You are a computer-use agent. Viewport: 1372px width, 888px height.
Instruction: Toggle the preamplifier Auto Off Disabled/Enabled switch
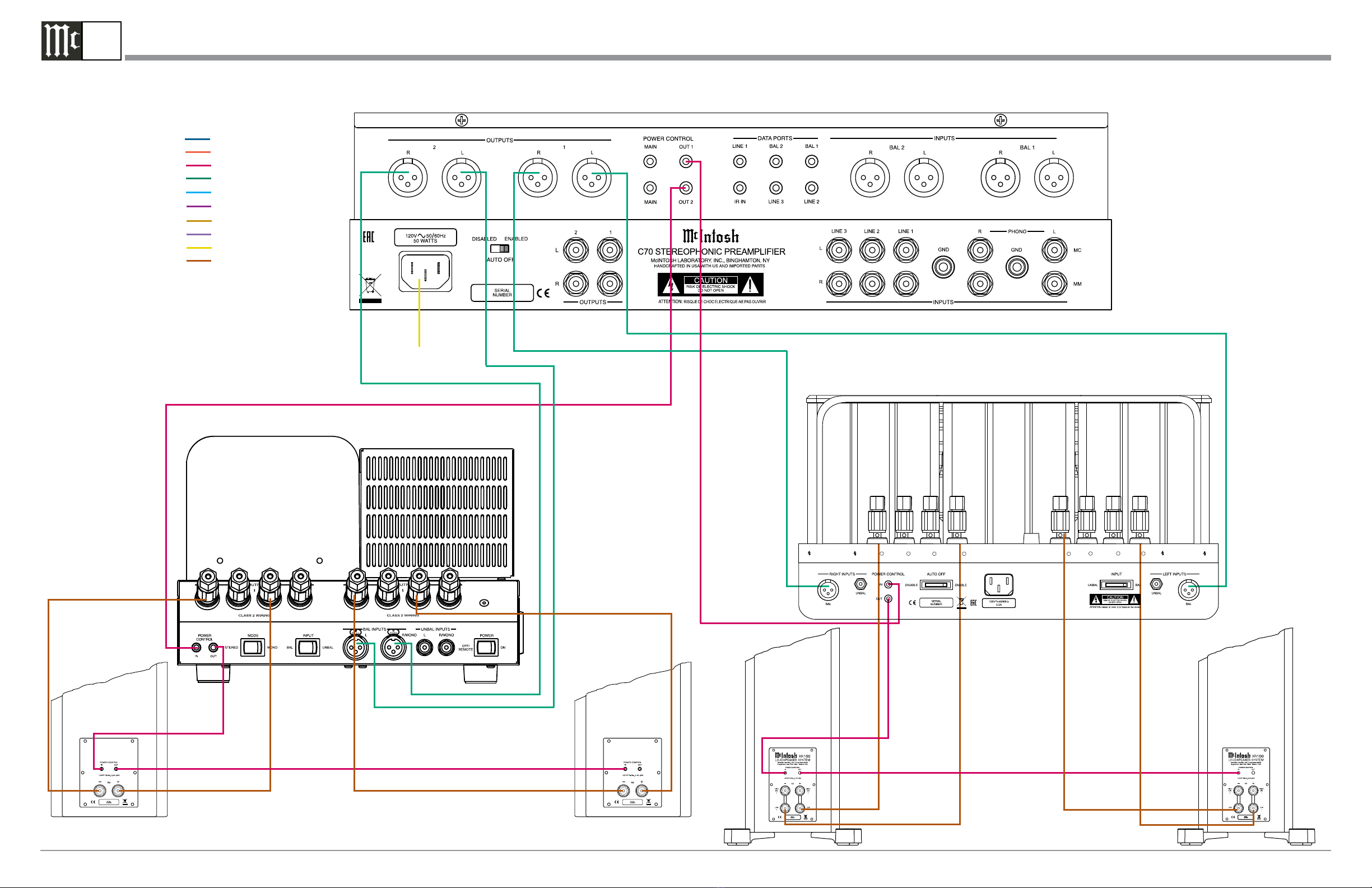[x=500, y=249]
